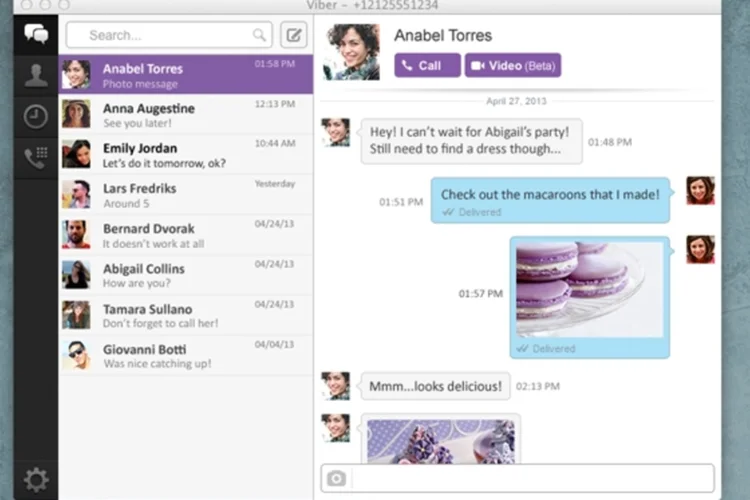750x500 pixels.
Task: Open Anna Augestine conversation
Action: (x=186, y=114)
